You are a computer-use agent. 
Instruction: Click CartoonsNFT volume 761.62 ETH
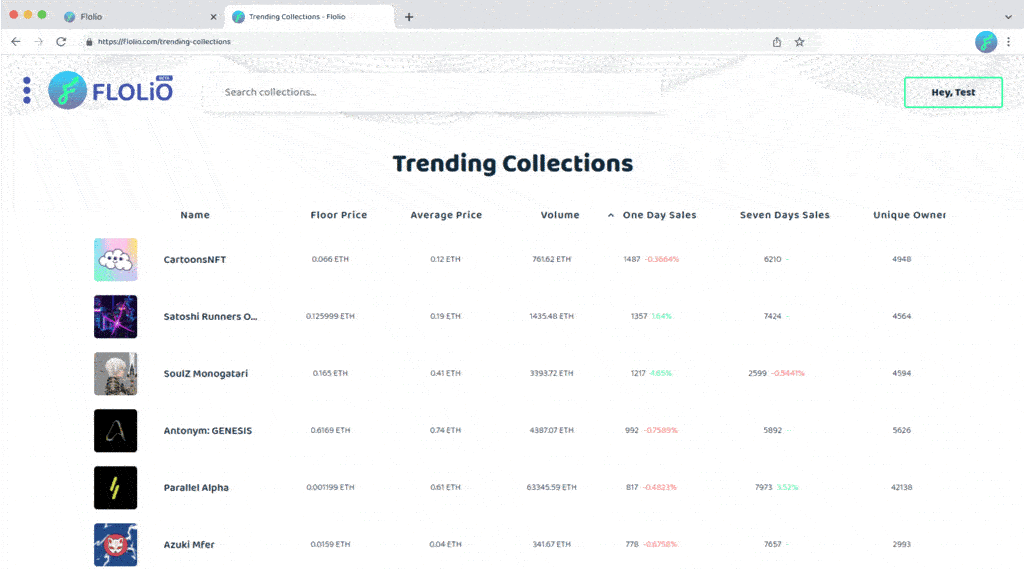point(552,259)
